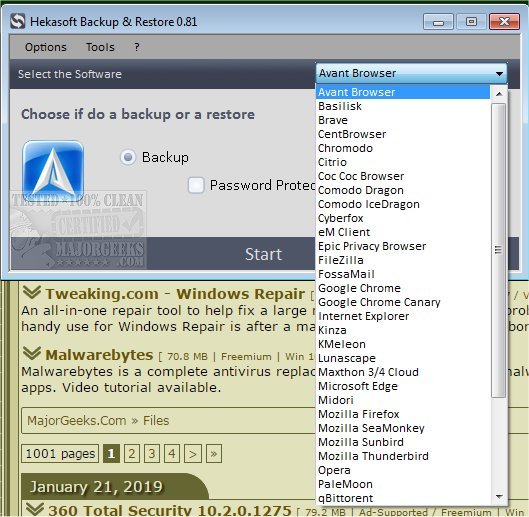This screenshot has width=529, height=517.
Task: Select Midori in the dropdown
Action: tap(403, 400)
